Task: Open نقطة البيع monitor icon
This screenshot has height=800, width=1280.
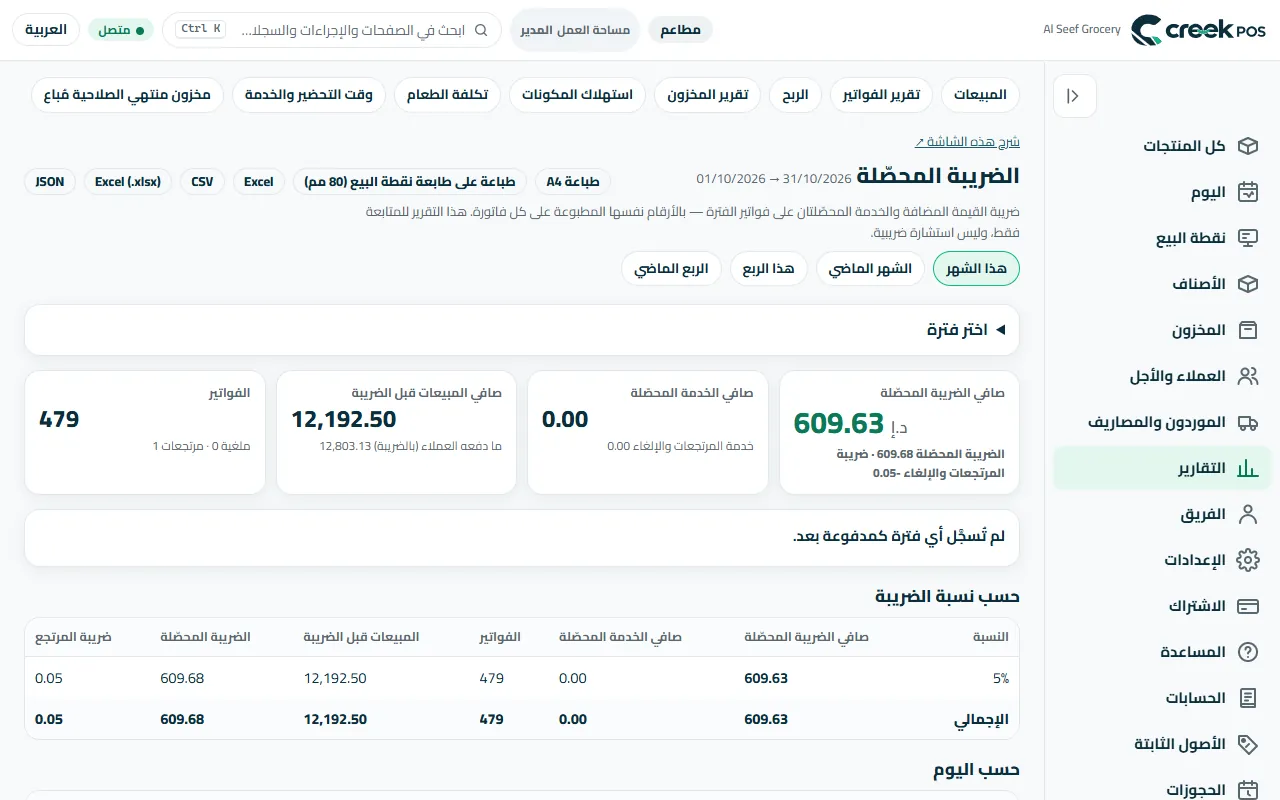Action: [x=1247, y=238]
